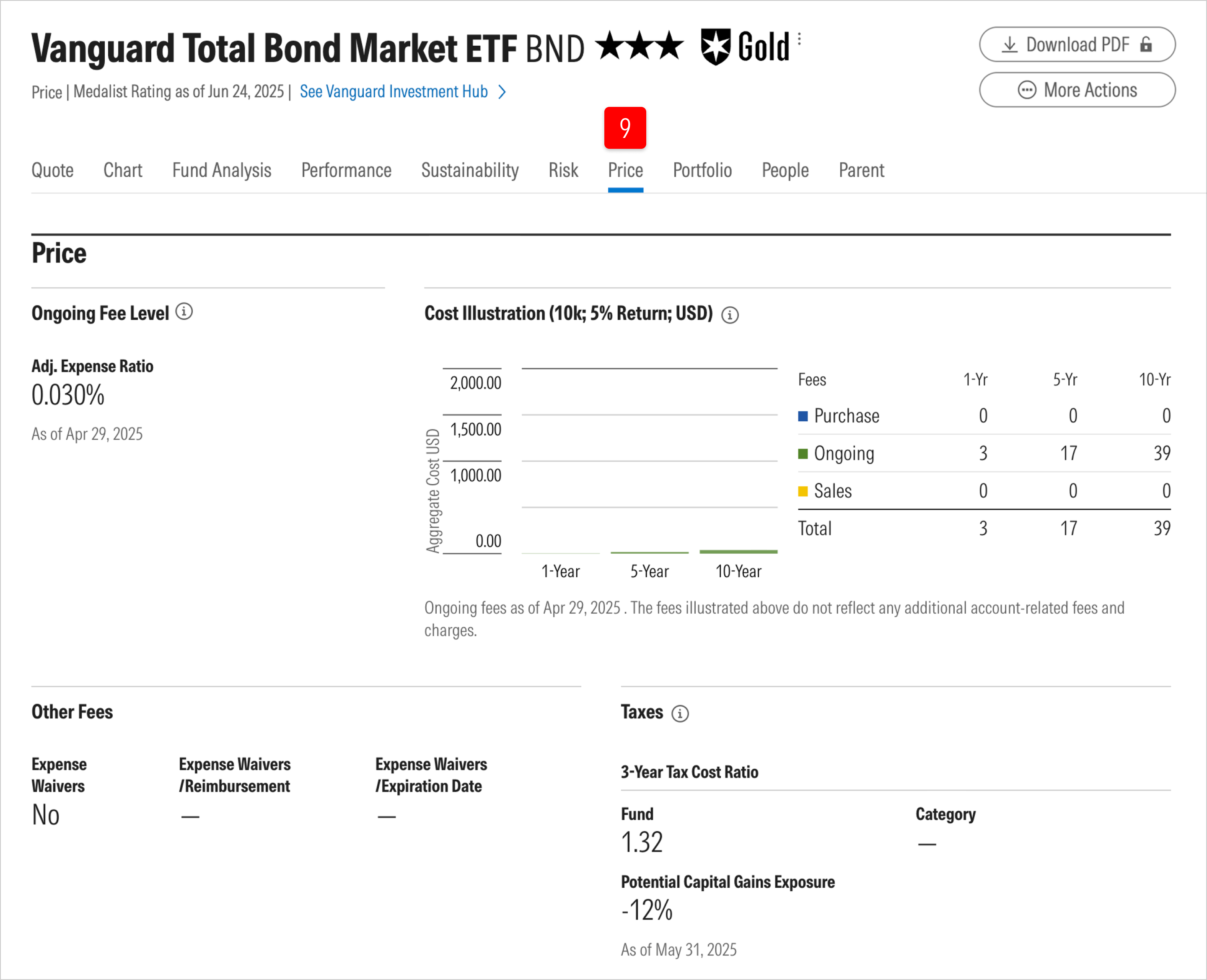Screen dimensions: 1207x980
Task: Open the three-dot menu beside Gold
Action: [x=799, y=39]
